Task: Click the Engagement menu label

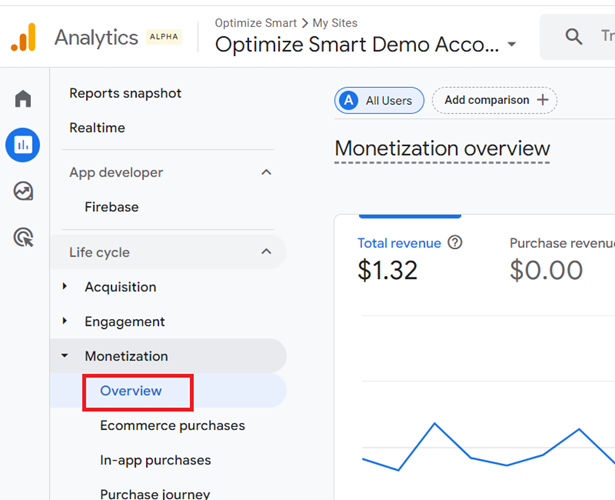Action: click(125, 322)
